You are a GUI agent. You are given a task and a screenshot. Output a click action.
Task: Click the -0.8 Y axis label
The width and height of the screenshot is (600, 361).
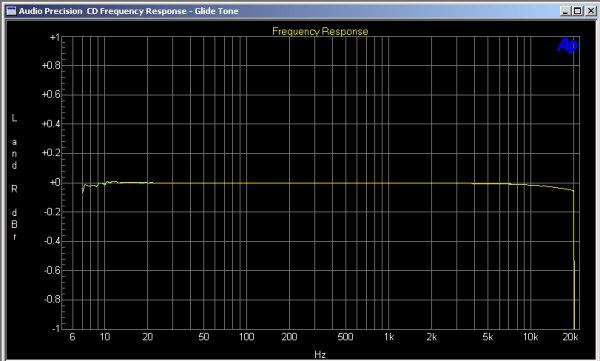(52, 299)
